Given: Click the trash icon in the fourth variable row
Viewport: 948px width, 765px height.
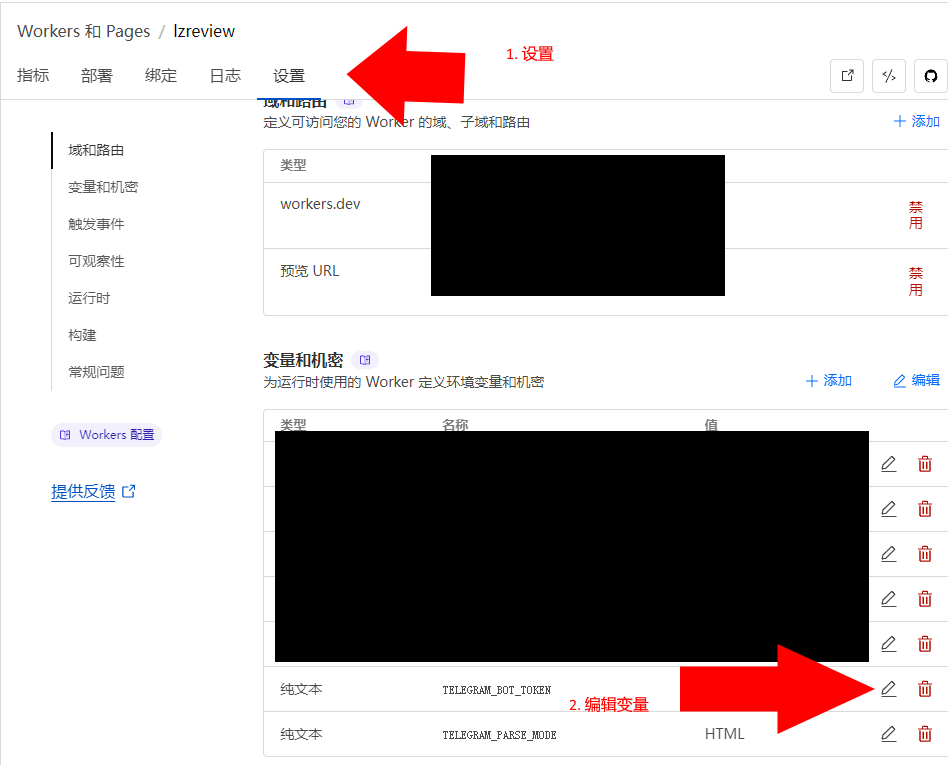Looking at the screenshot, I should [924, 599].
